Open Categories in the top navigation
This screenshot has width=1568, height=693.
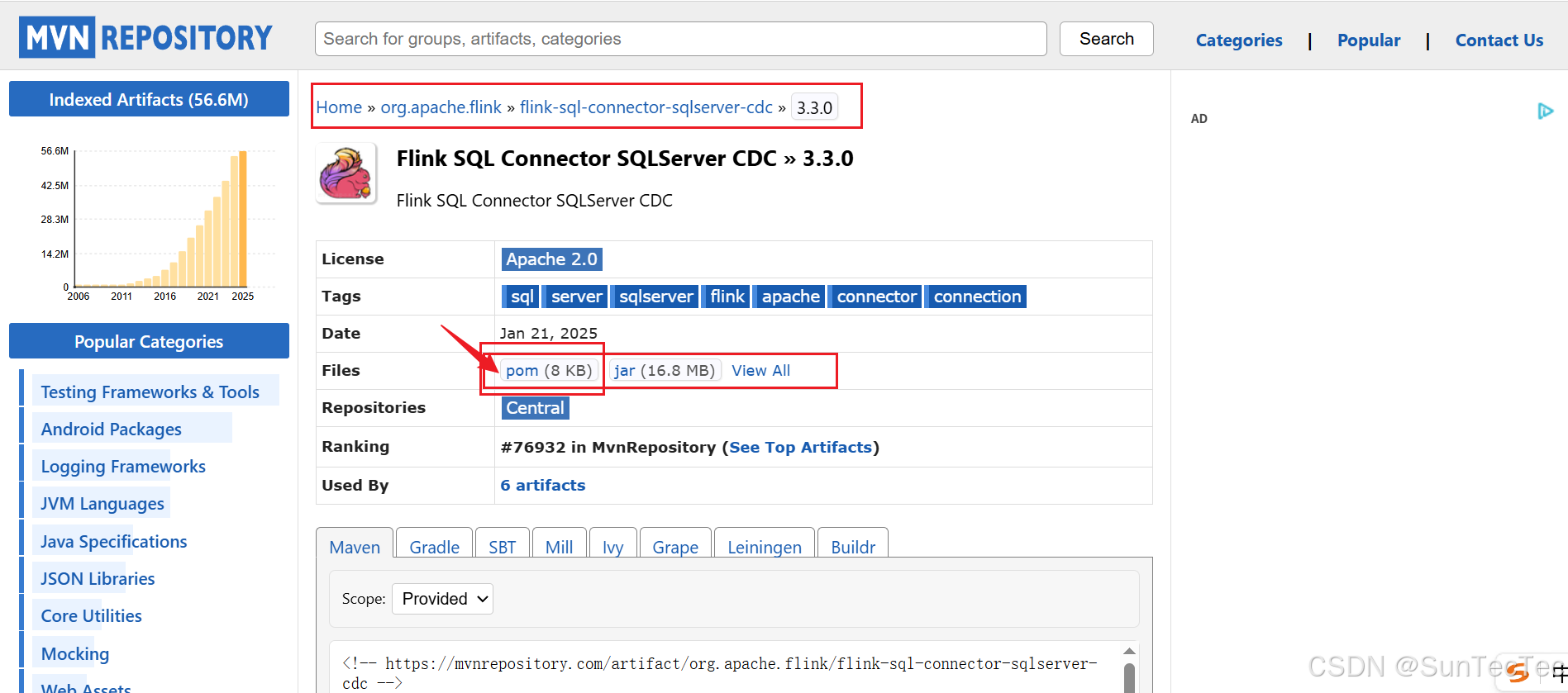tap(1239, 40)
